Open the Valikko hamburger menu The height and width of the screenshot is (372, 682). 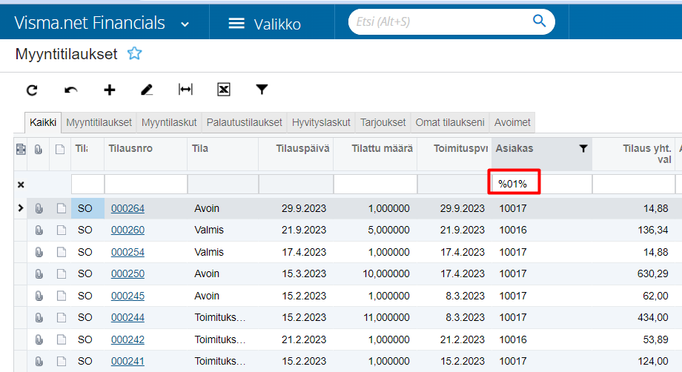pos(236,23)
